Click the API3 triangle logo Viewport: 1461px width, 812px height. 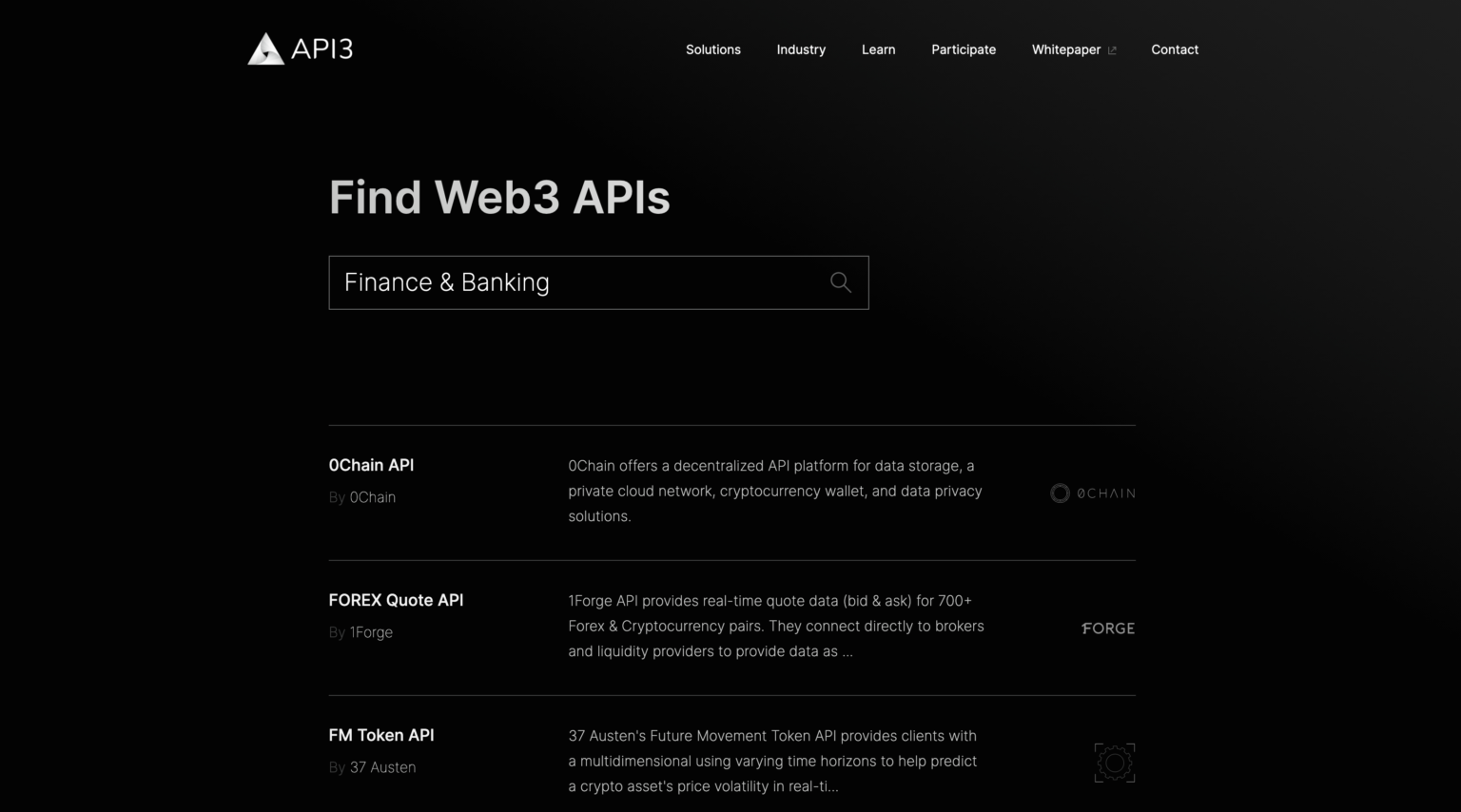[x=264, y=48]
